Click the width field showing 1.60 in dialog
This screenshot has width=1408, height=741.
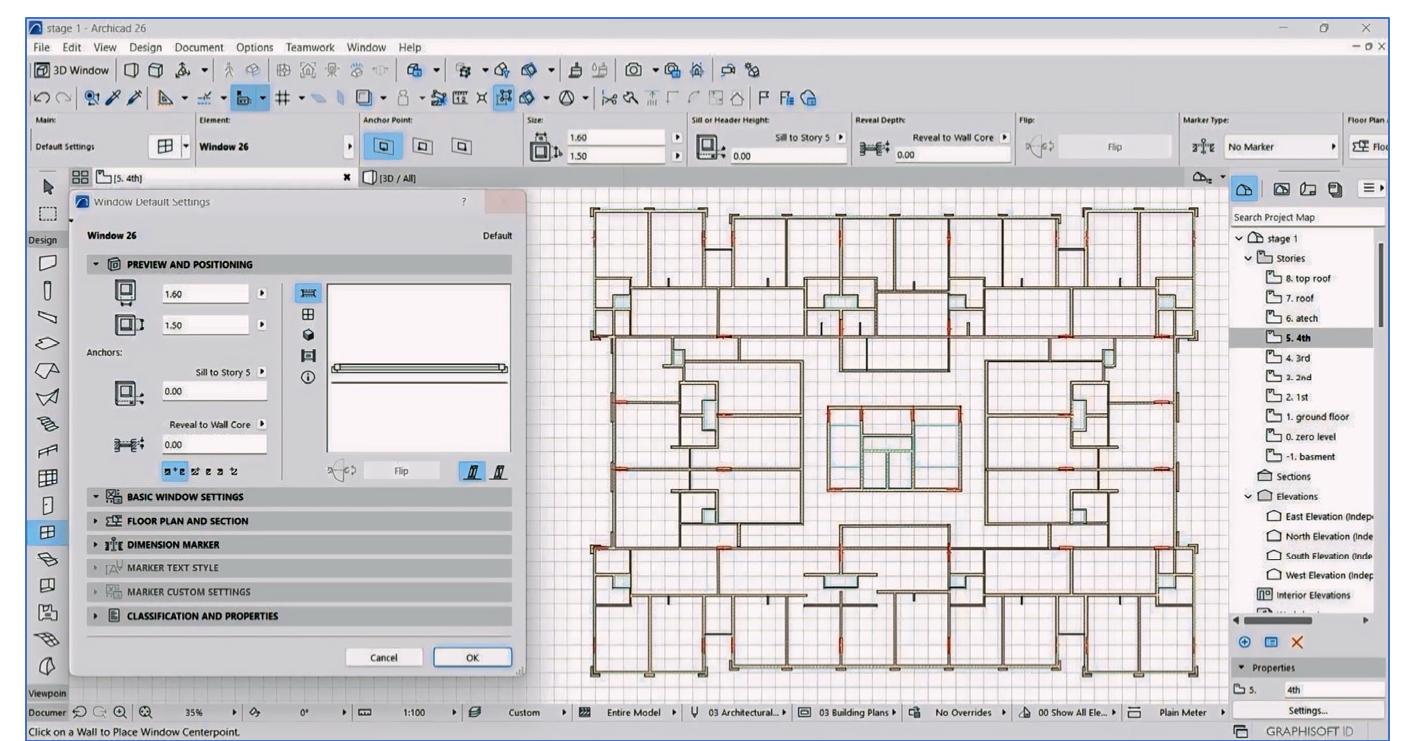tap(204, 293)
